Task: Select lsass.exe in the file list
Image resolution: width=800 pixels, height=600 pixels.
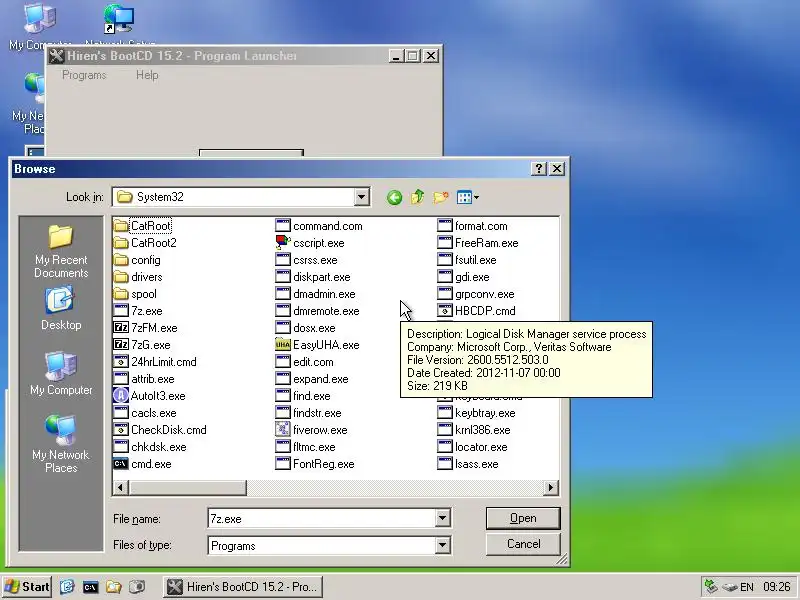Action: pyautogui.click(x=468, y=464)
